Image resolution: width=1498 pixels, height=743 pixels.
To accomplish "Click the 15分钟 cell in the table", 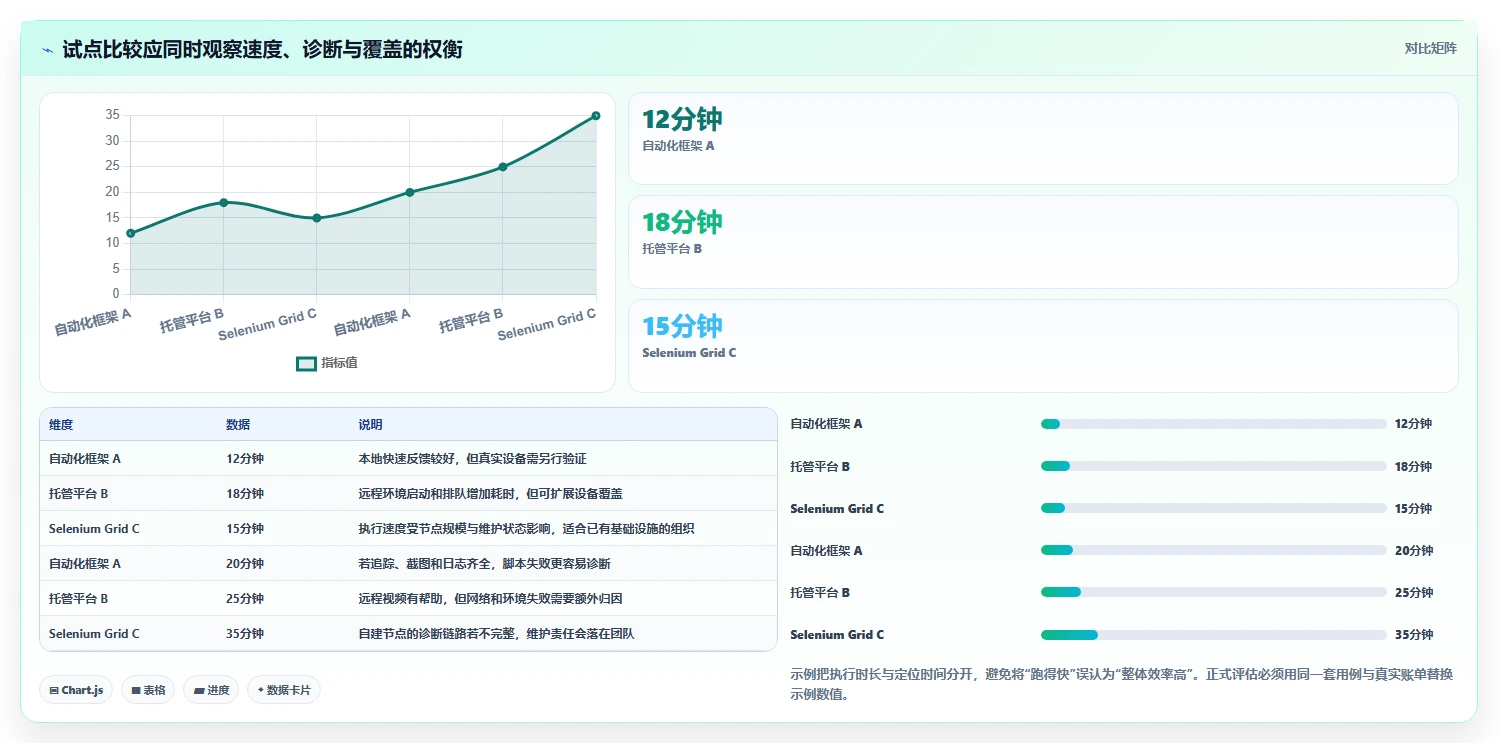I will click(x=245, y=529).
